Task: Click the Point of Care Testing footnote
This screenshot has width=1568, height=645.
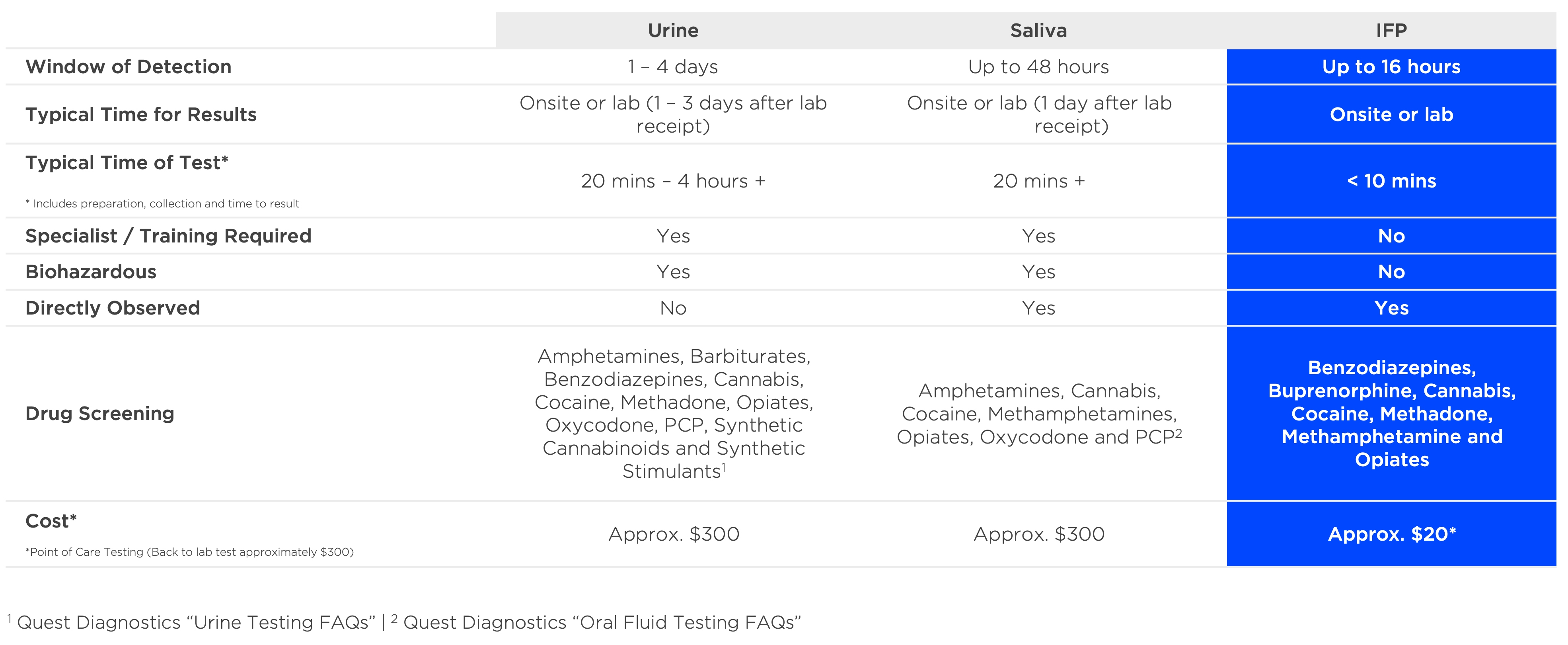Action: (189, 552)
